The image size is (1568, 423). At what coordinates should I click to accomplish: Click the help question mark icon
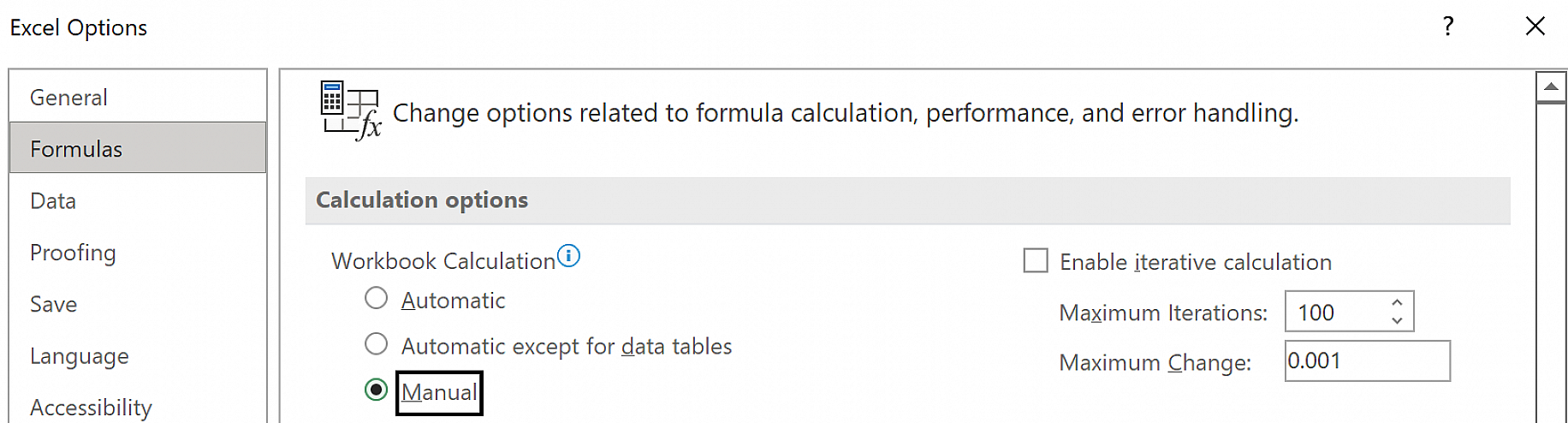[1448, 27]
